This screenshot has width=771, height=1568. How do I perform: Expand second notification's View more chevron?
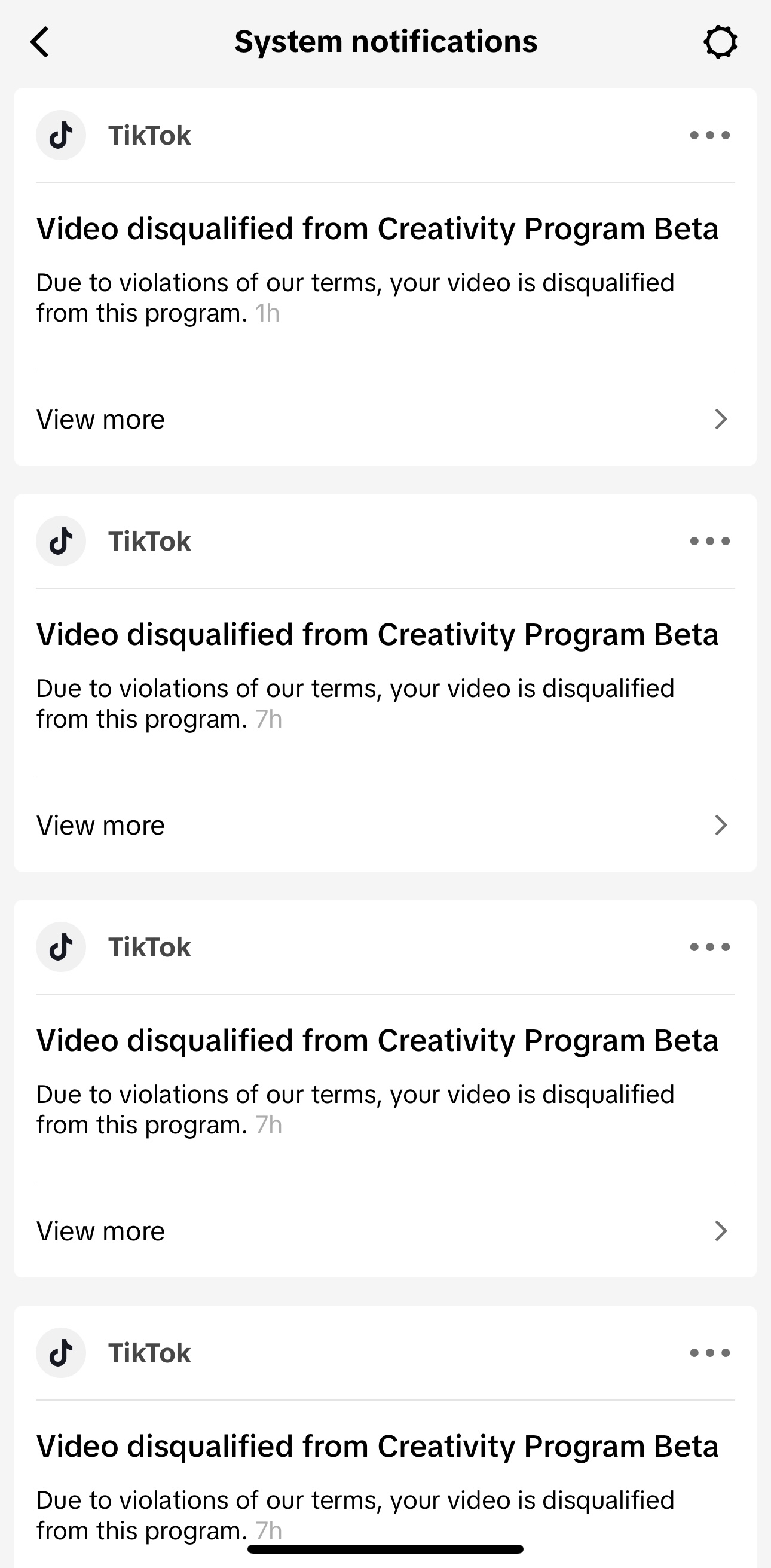(x=721, y=826)
